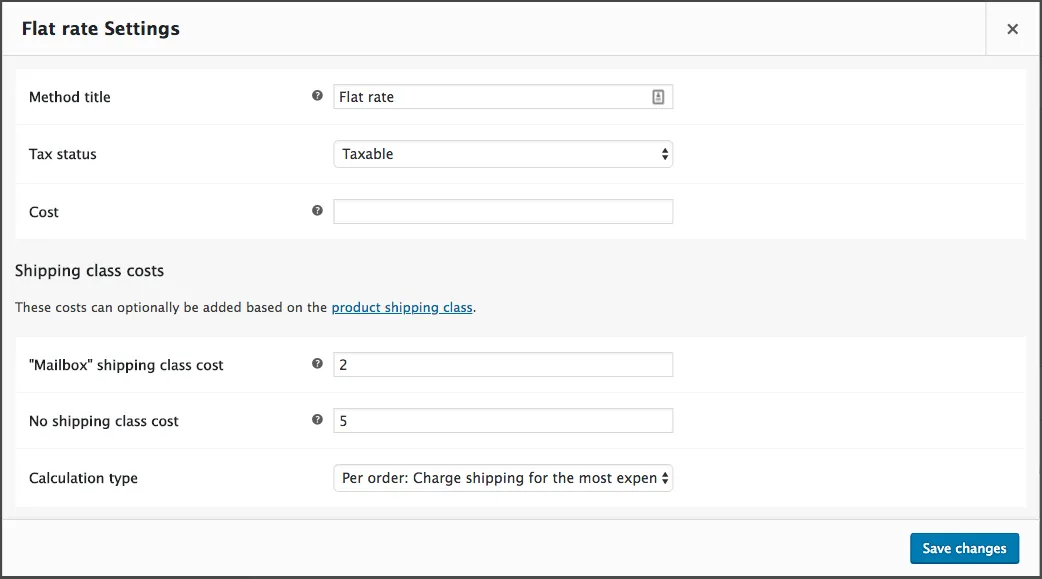1042x579 pixels.
Task: Click the "Mailbox" shipping class cost help icon
Action: point(317,364)
